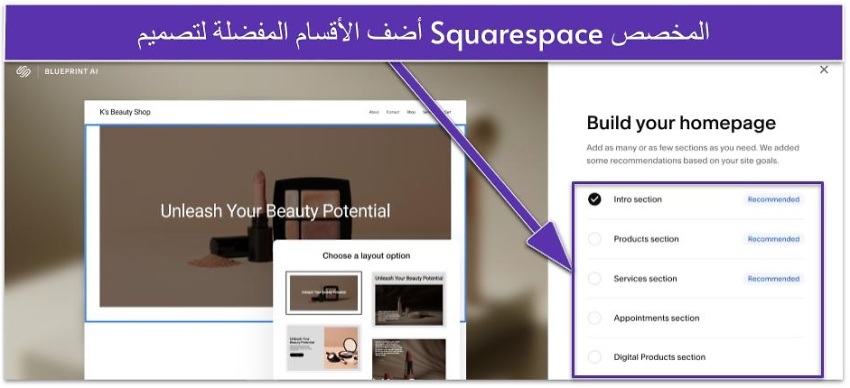Enable the Services section option
850x388 pixels.
(x=595, y=279)
